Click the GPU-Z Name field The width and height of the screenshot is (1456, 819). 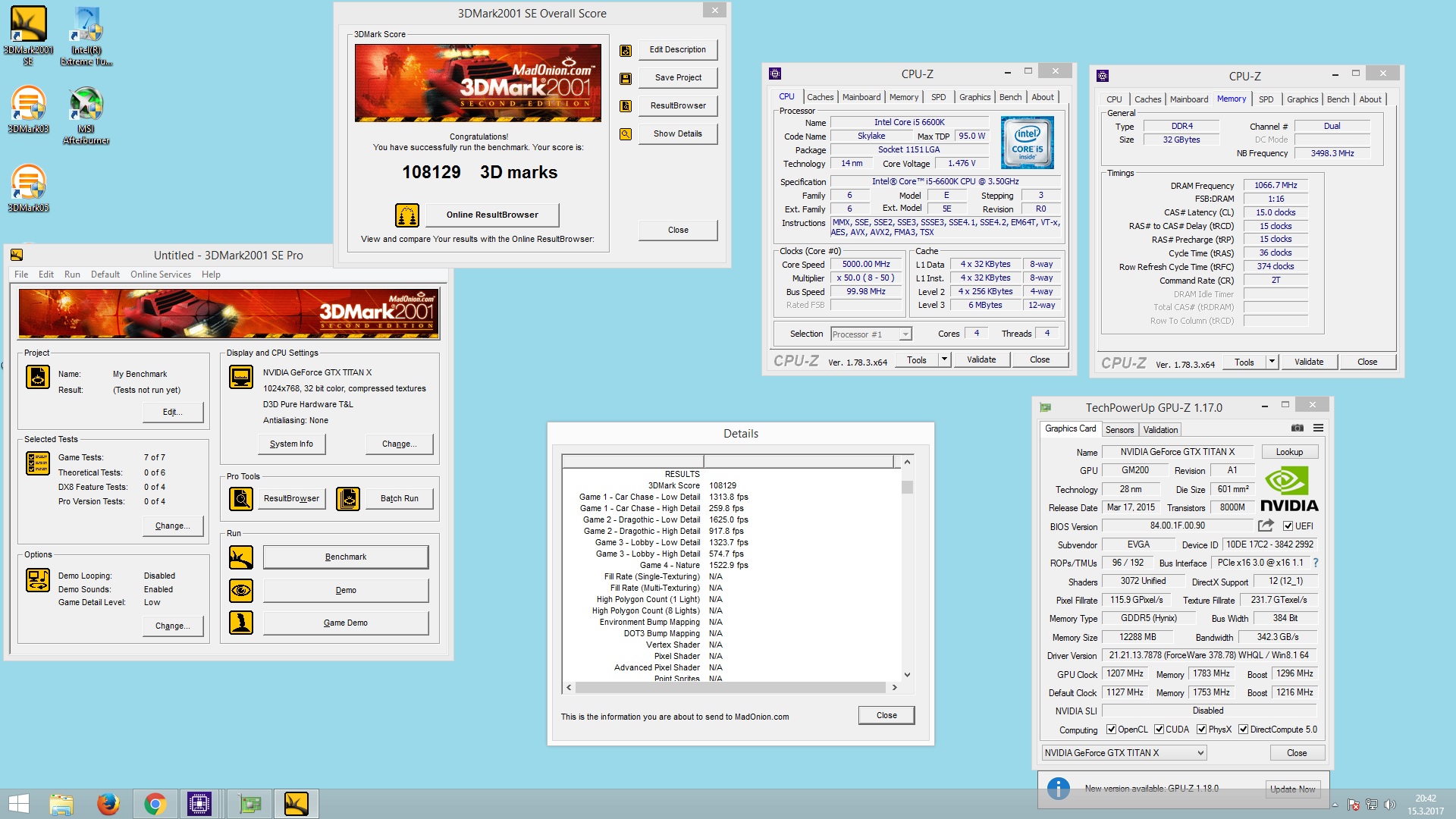[1177, 452]
